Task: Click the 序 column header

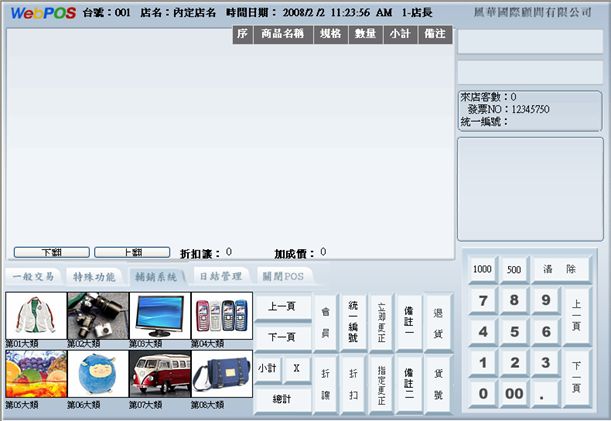Action: click(242, 34)
